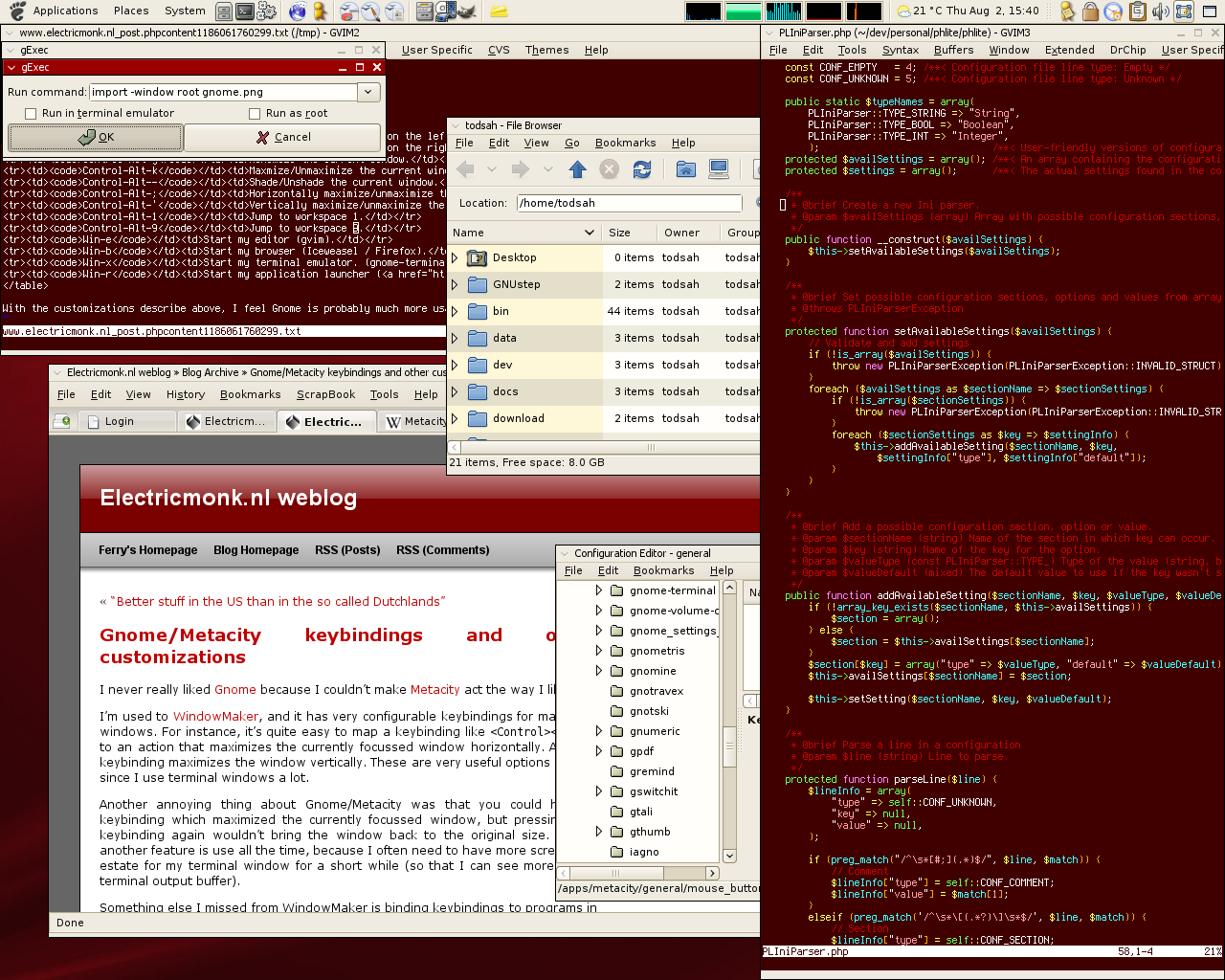1225x980 pixels.
Task: Expand the Desktop folder in File Browser
Action: 456,257
